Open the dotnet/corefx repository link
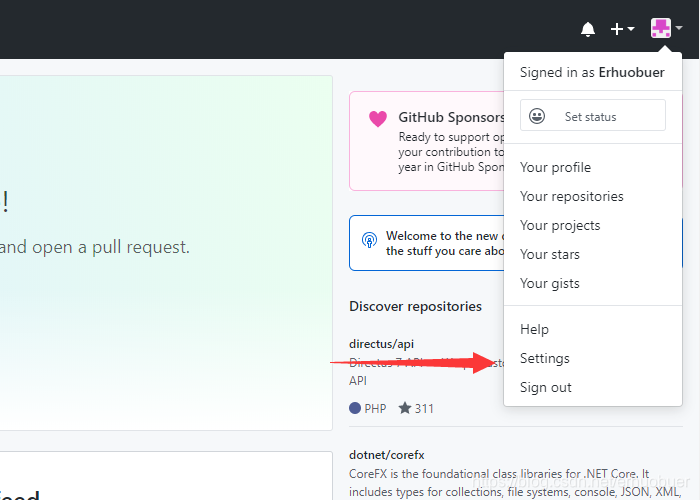This screenshot has width=700, height=500. [x=387, y=455]
